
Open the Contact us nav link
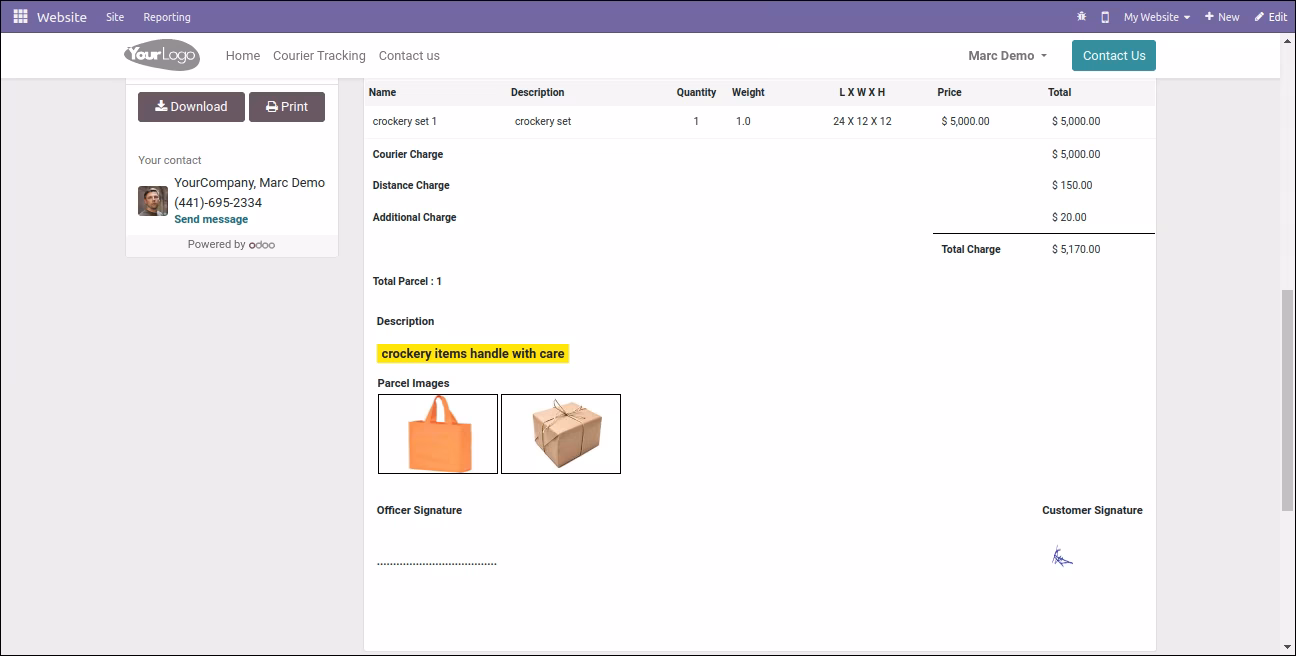pos(409,56)
